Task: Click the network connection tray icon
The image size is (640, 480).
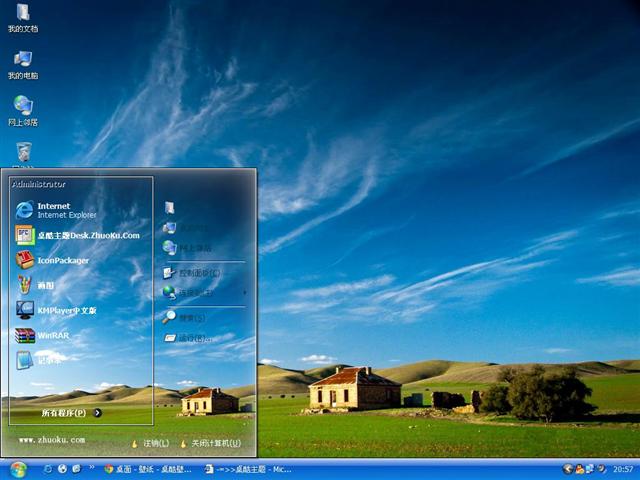Action: (x=590, y=469)
